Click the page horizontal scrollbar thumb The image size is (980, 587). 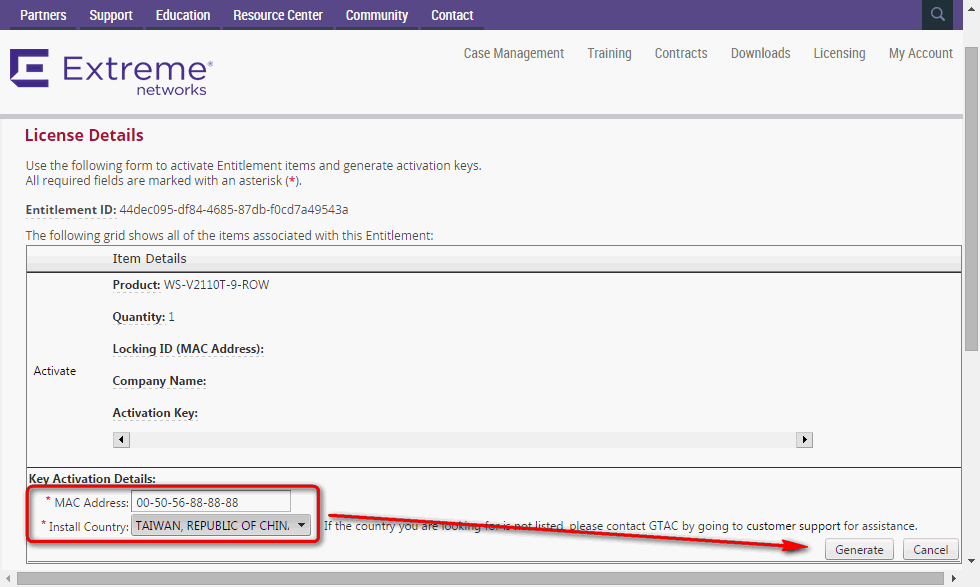coord(479,578)
